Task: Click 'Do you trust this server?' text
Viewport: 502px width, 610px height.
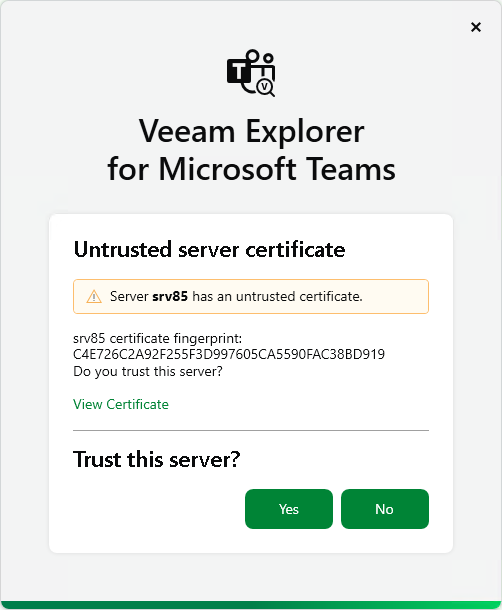Action: coord(148,372)
